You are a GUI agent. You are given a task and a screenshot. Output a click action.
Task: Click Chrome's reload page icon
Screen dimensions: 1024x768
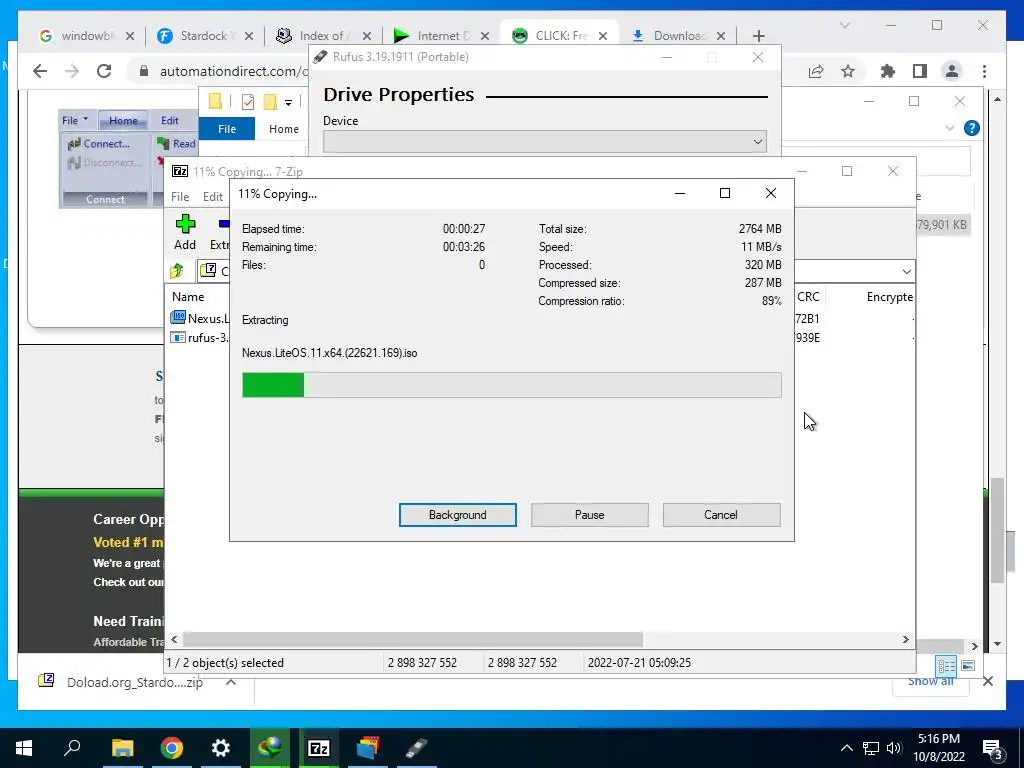(x=104, y=71)
